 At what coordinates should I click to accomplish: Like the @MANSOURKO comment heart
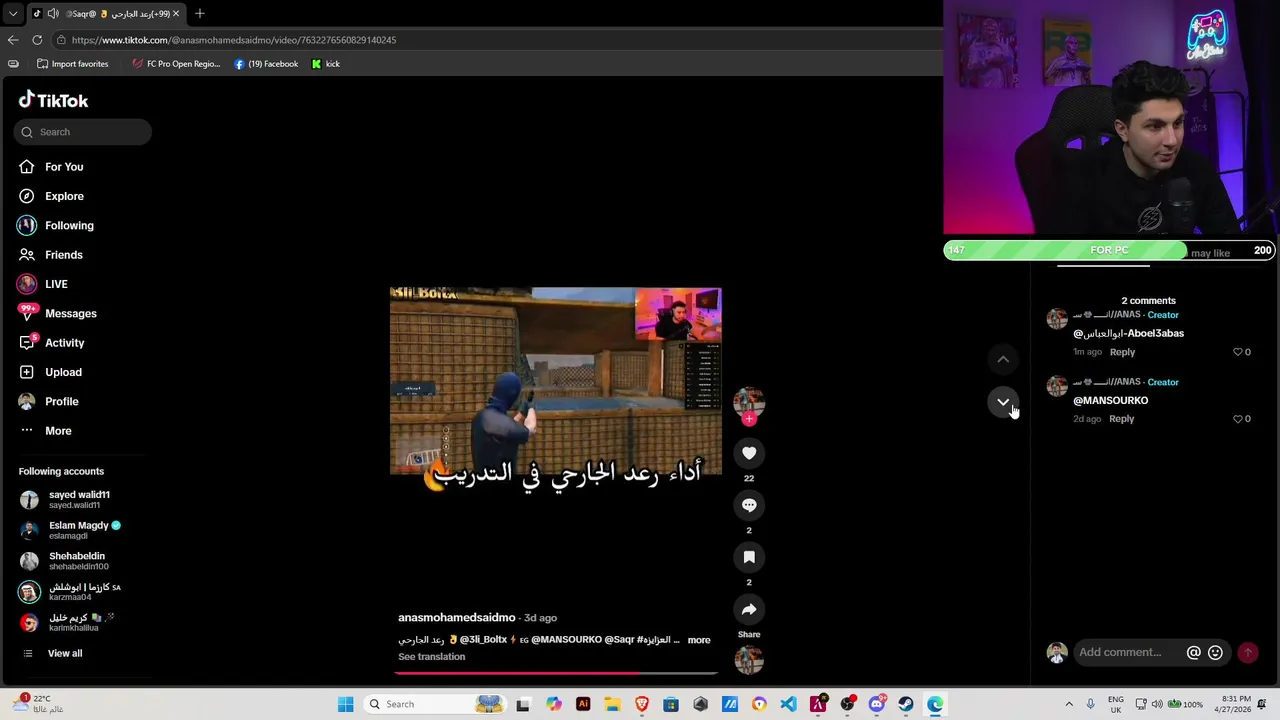(1237, 419)
